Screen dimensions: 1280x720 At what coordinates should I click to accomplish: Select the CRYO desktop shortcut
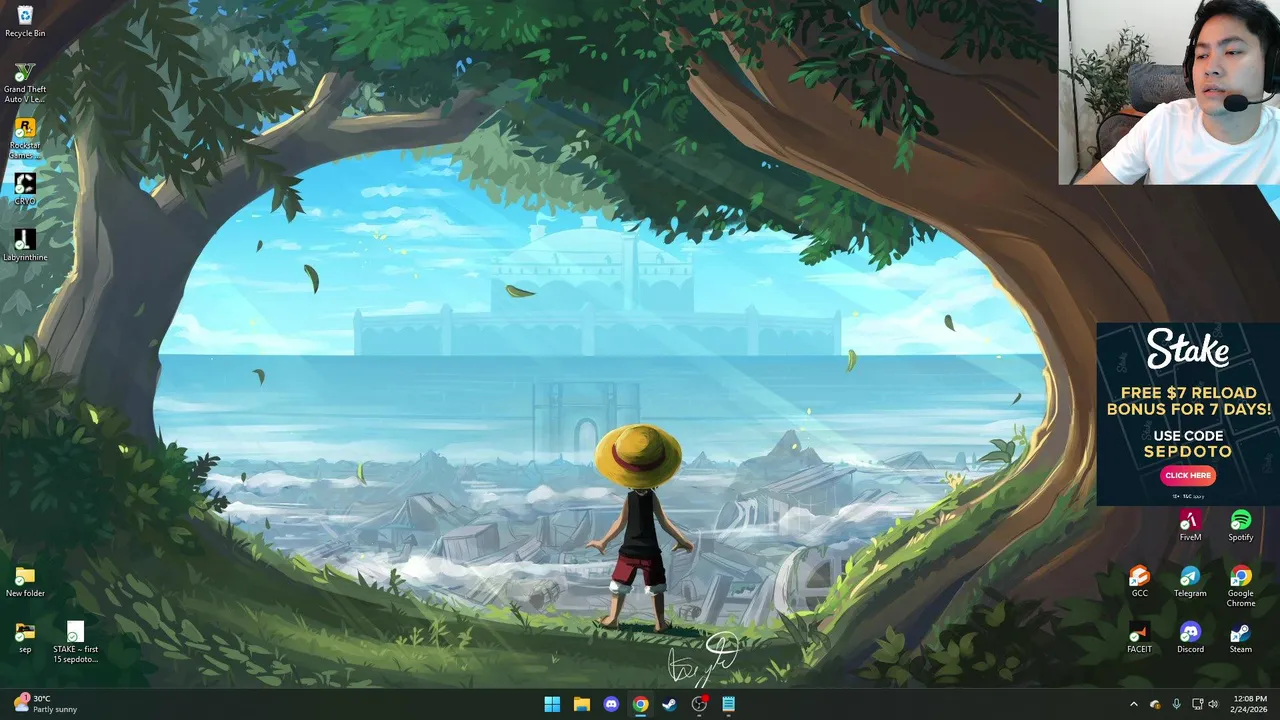pos(25,189)
